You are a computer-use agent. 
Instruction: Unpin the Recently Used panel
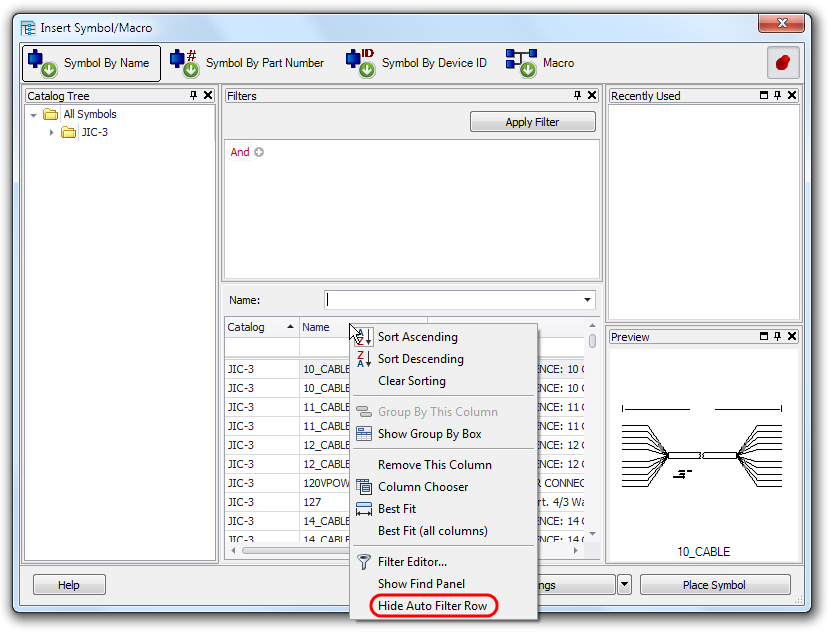pos(775,95)
